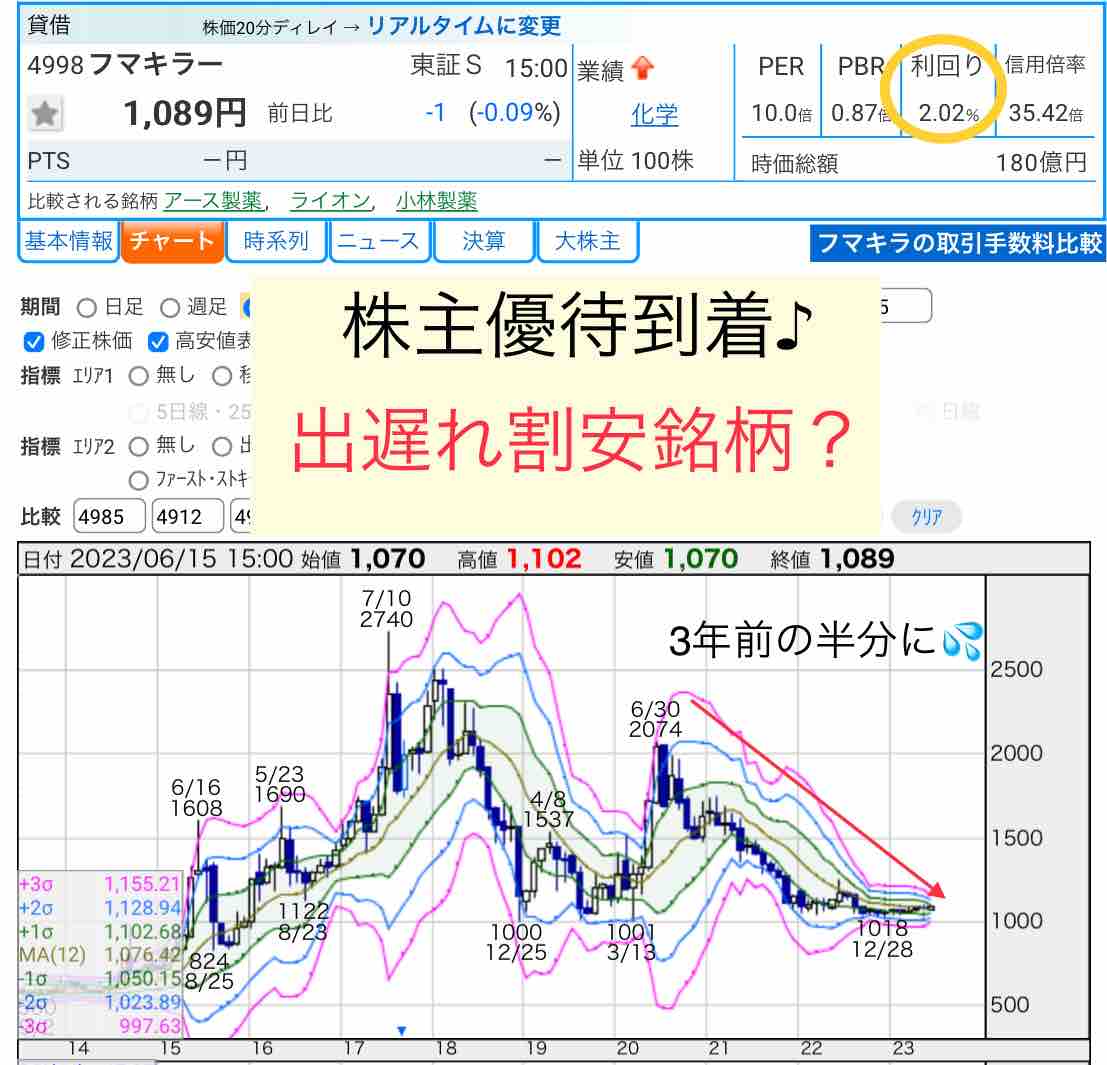Select the ファースト・ストキャス radio option

pos(139,481)
